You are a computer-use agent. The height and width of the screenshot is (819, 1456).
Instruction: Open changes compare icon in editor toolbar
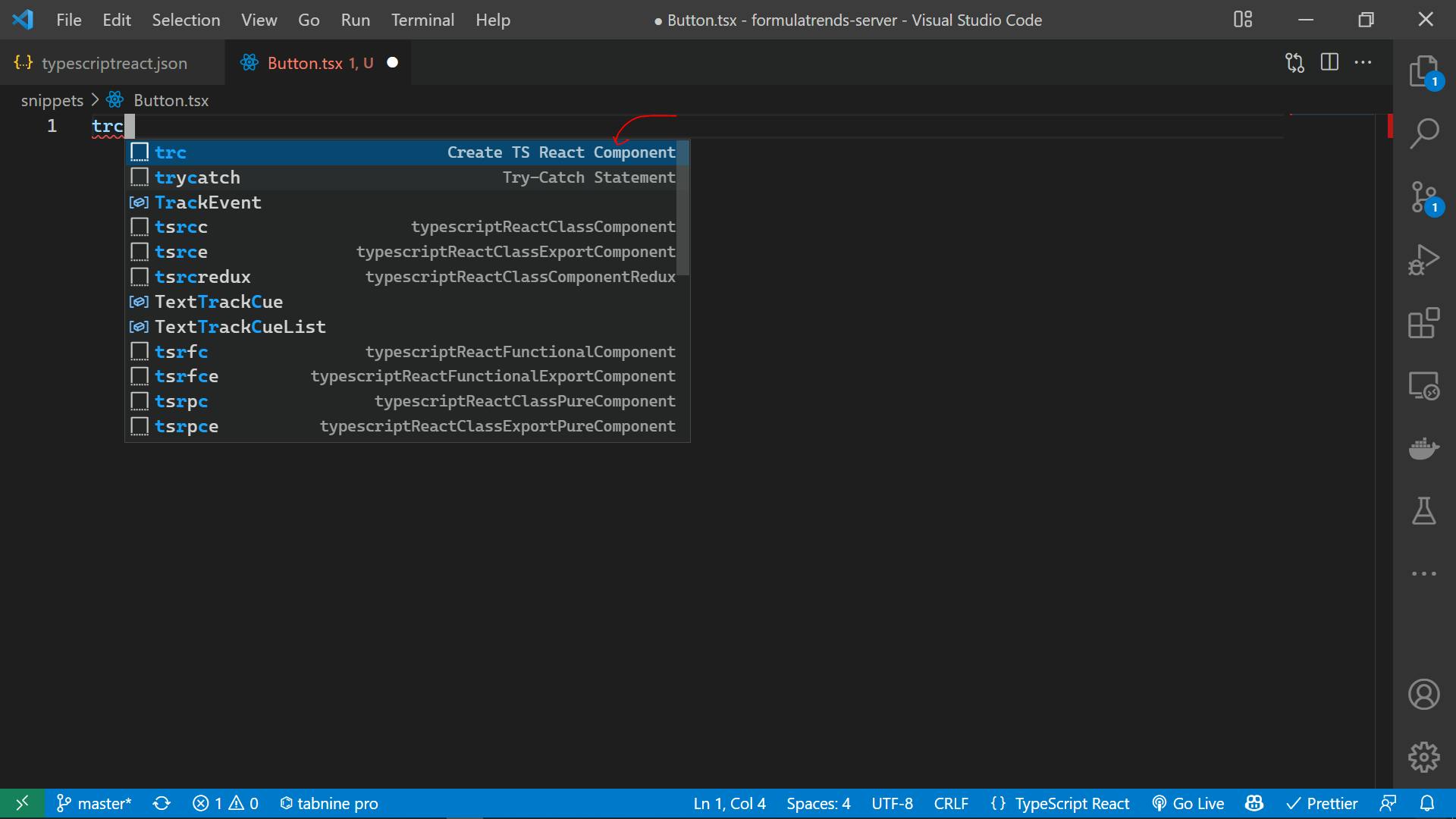1294,62
